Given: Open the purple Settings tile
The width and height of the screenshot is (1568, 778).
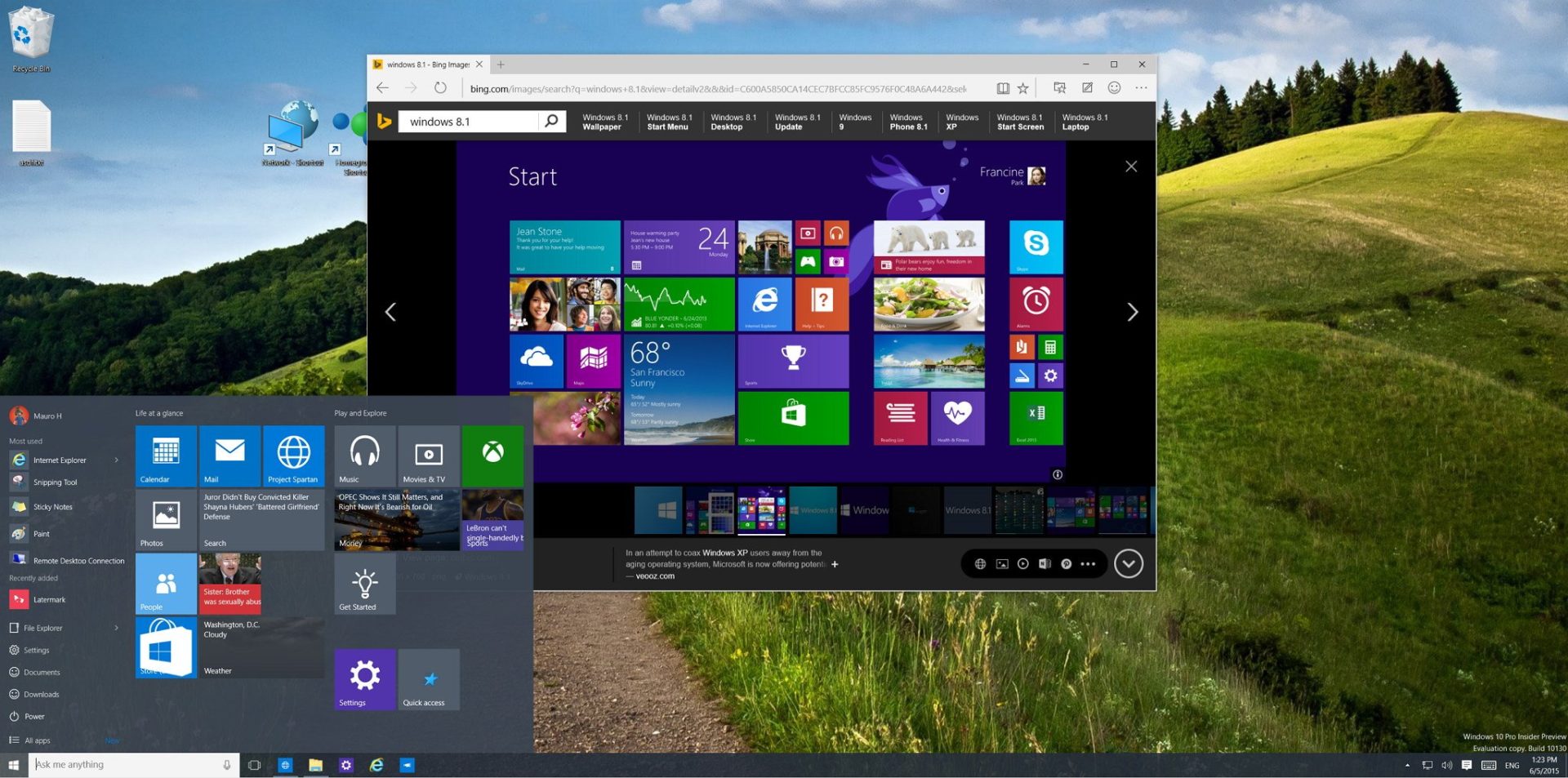Looking at the screenshot, I should point(365,679).
